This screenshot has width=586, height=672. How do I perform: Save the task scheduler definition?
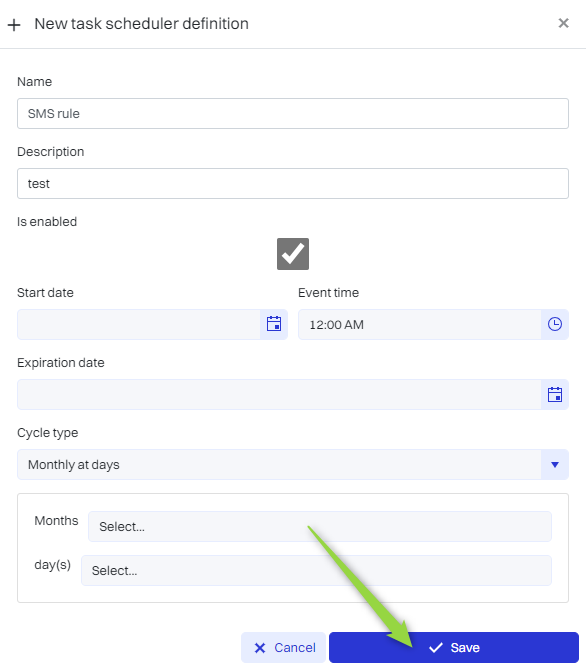coord(454,648)
